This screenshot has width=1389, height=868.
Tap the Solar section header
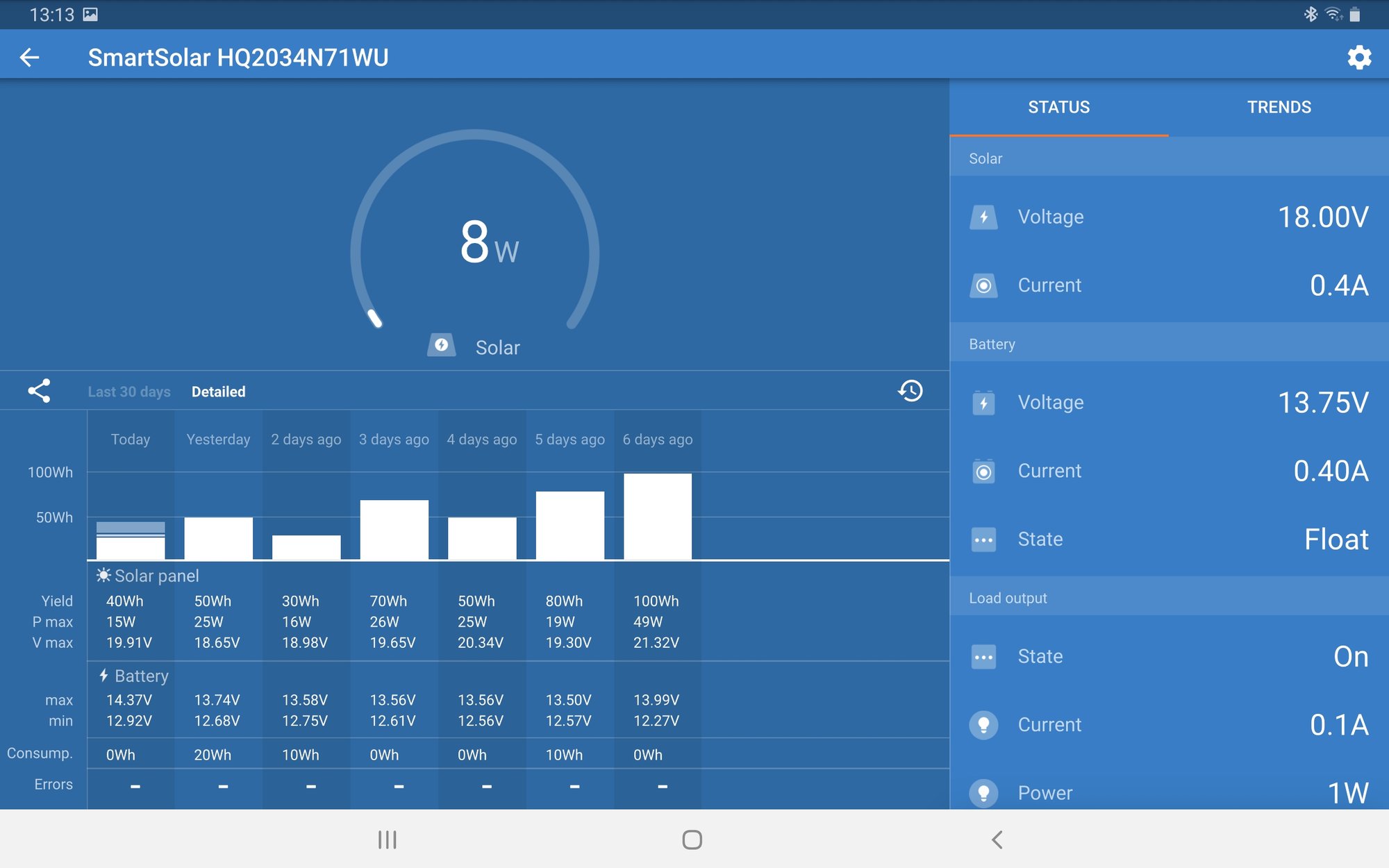click(1169, 158)
